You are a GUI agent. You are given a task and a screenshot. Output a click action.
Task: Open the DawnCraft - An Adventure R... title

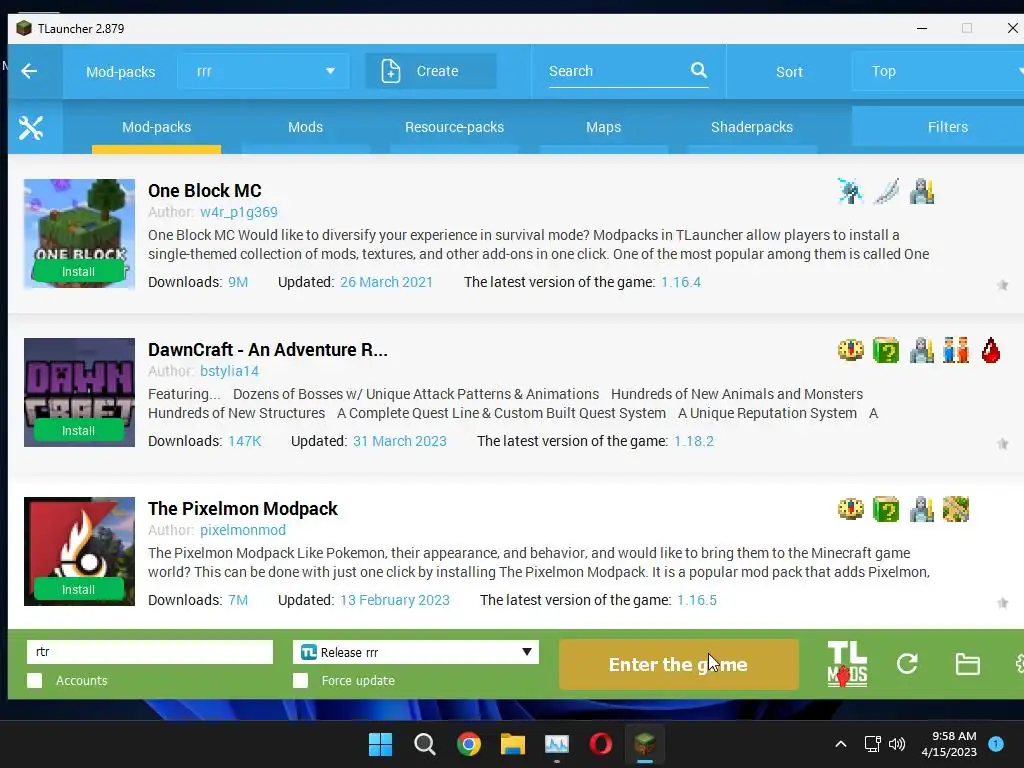[x=268, y=350]
